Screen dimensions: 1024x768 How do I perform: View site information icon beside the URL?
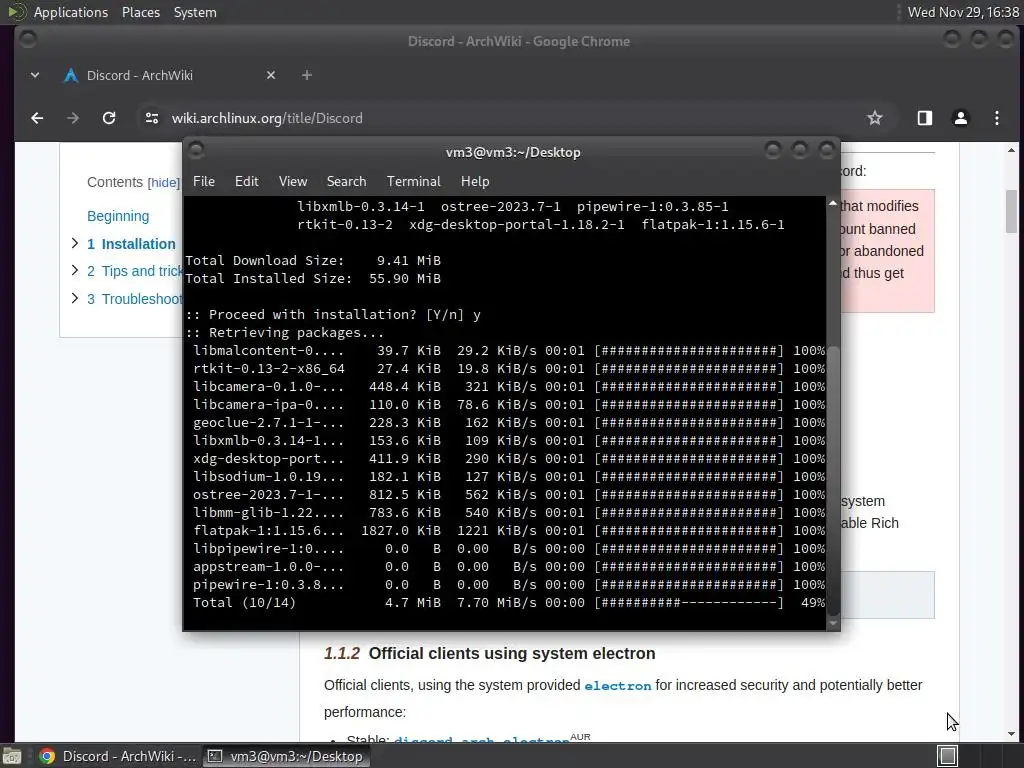click(x=152, y=118)
